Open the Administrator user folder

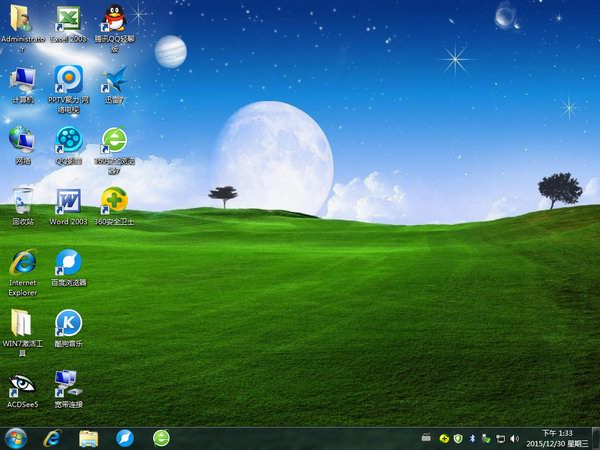22,19
